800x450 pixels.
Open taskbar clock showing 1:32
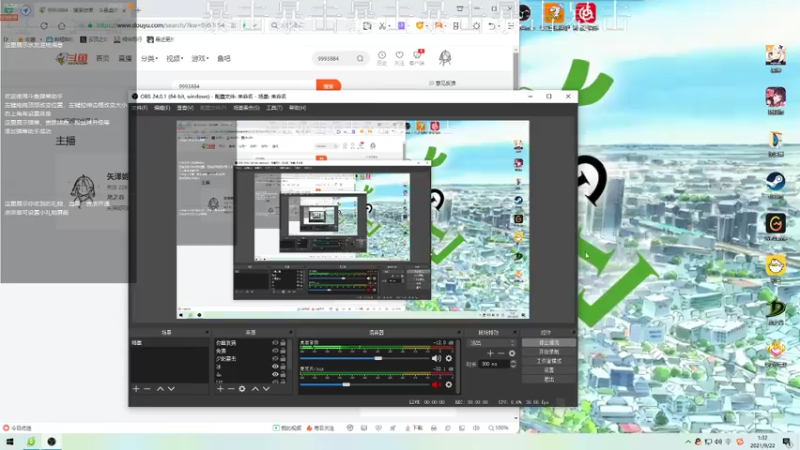(x=763, y=442)
